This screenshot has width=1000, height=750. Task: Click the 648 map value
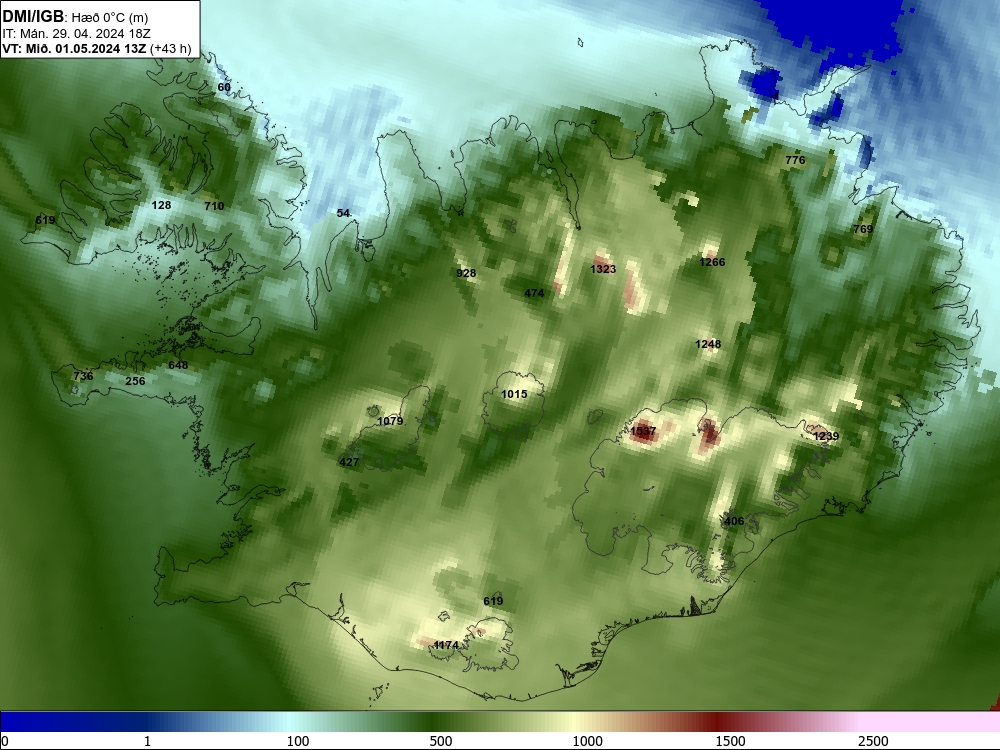point(178,365)
